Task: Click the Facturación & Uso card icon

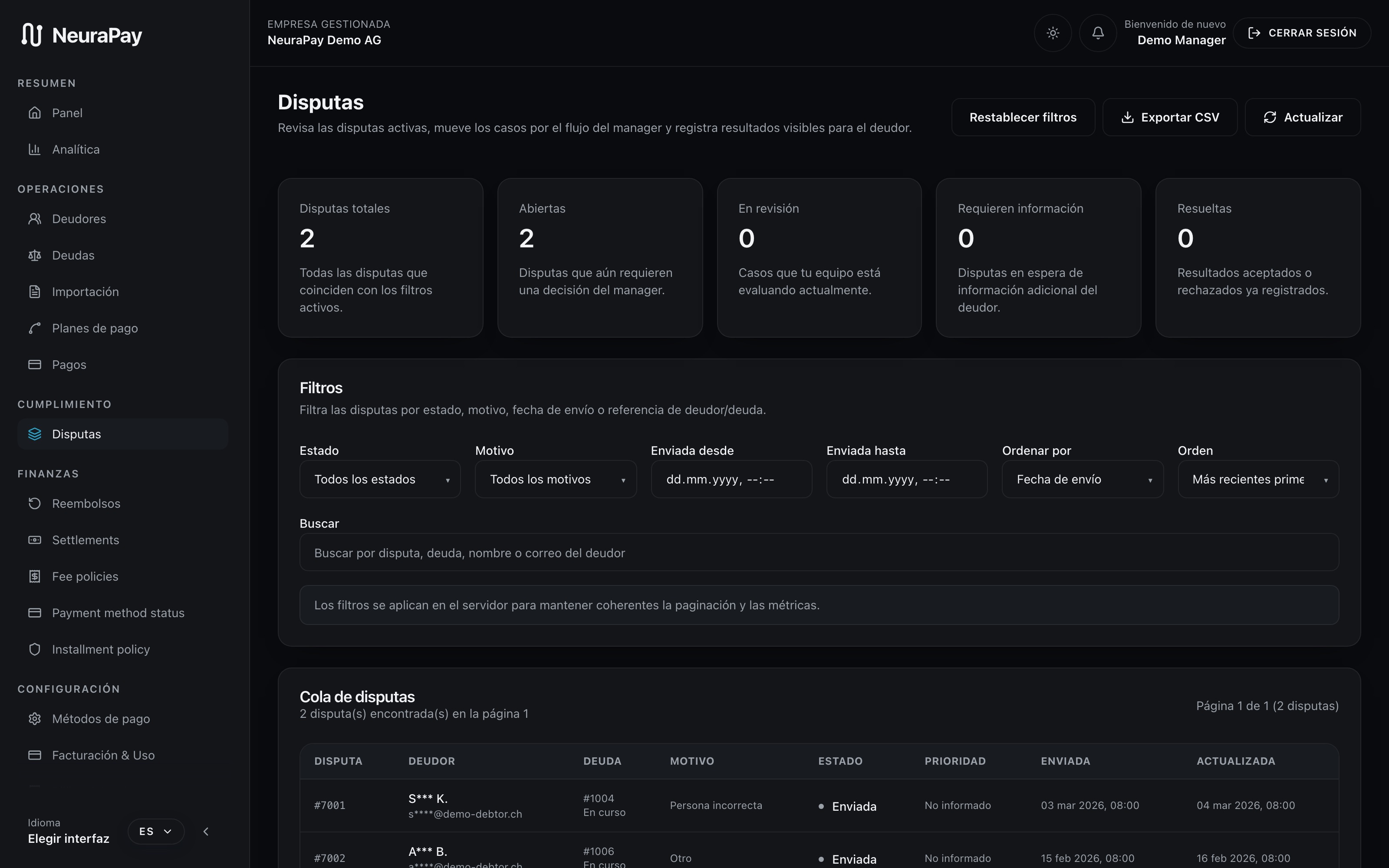Action: click(x=34, y=756)
